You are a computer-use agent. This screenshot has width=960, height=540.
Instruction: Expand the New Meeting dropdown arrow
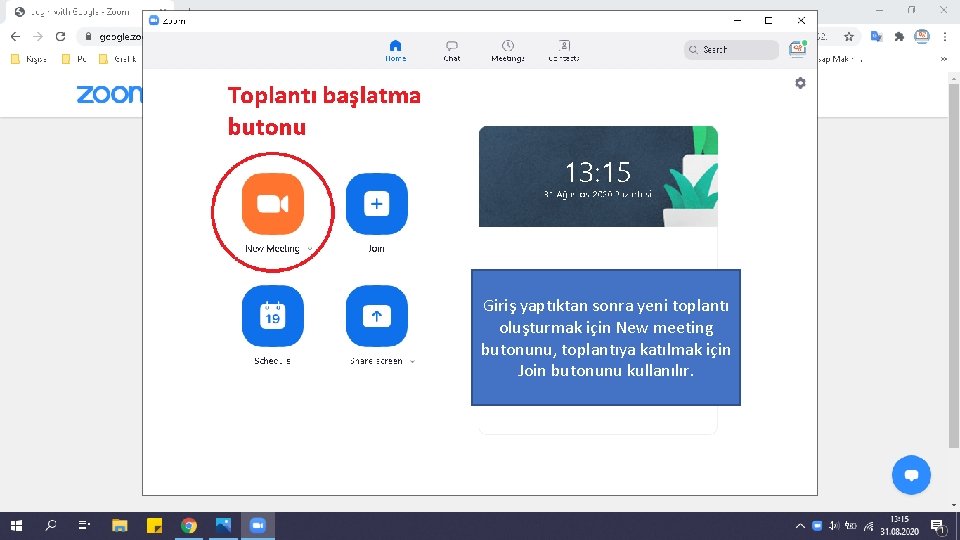pyautogui.click(x=310, y=249)
